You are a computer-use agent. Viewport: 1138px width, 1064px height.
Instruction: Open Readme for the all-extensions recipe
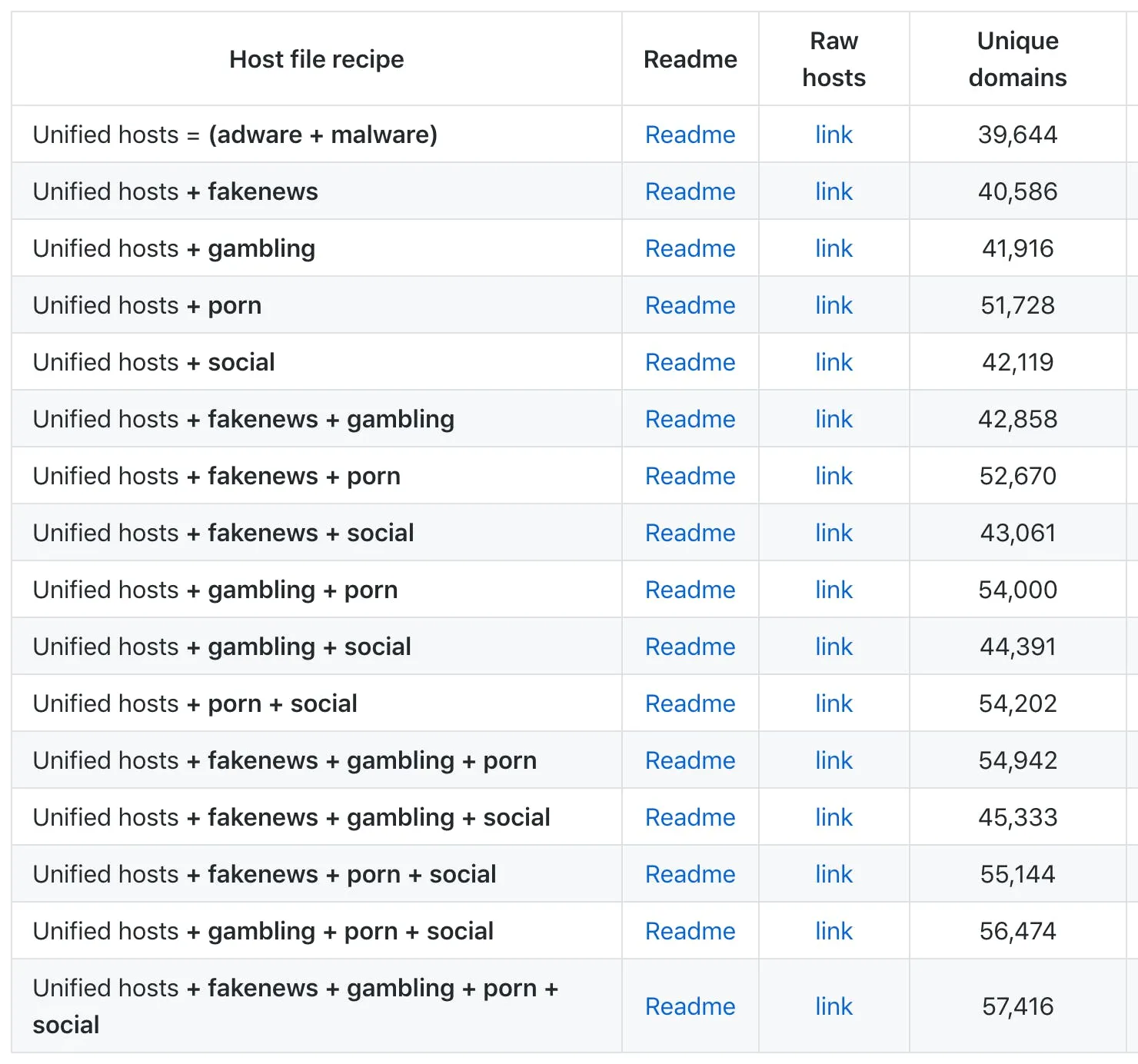690,1006
